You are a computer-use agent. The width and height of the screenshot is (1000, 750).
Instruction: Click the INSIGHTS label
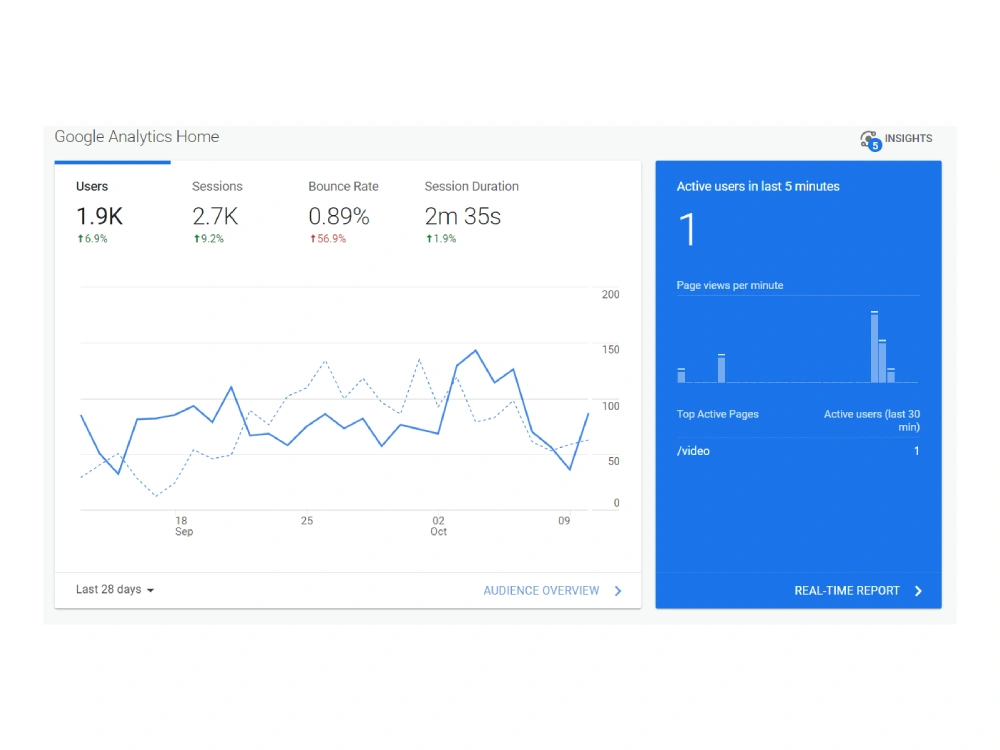(x=908, y=138)
